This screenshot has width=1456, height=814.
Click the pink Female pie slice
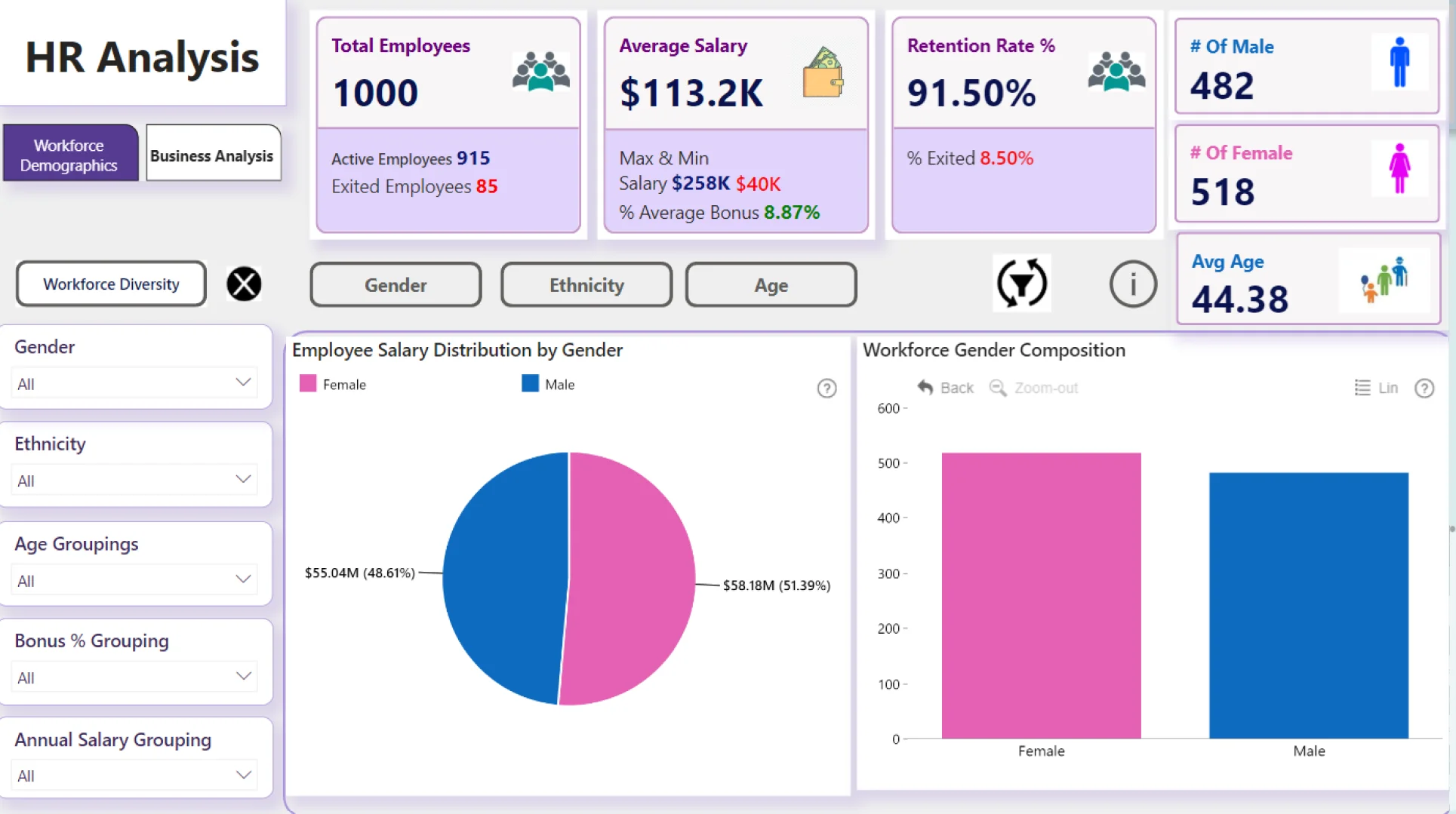pos(634,579)
